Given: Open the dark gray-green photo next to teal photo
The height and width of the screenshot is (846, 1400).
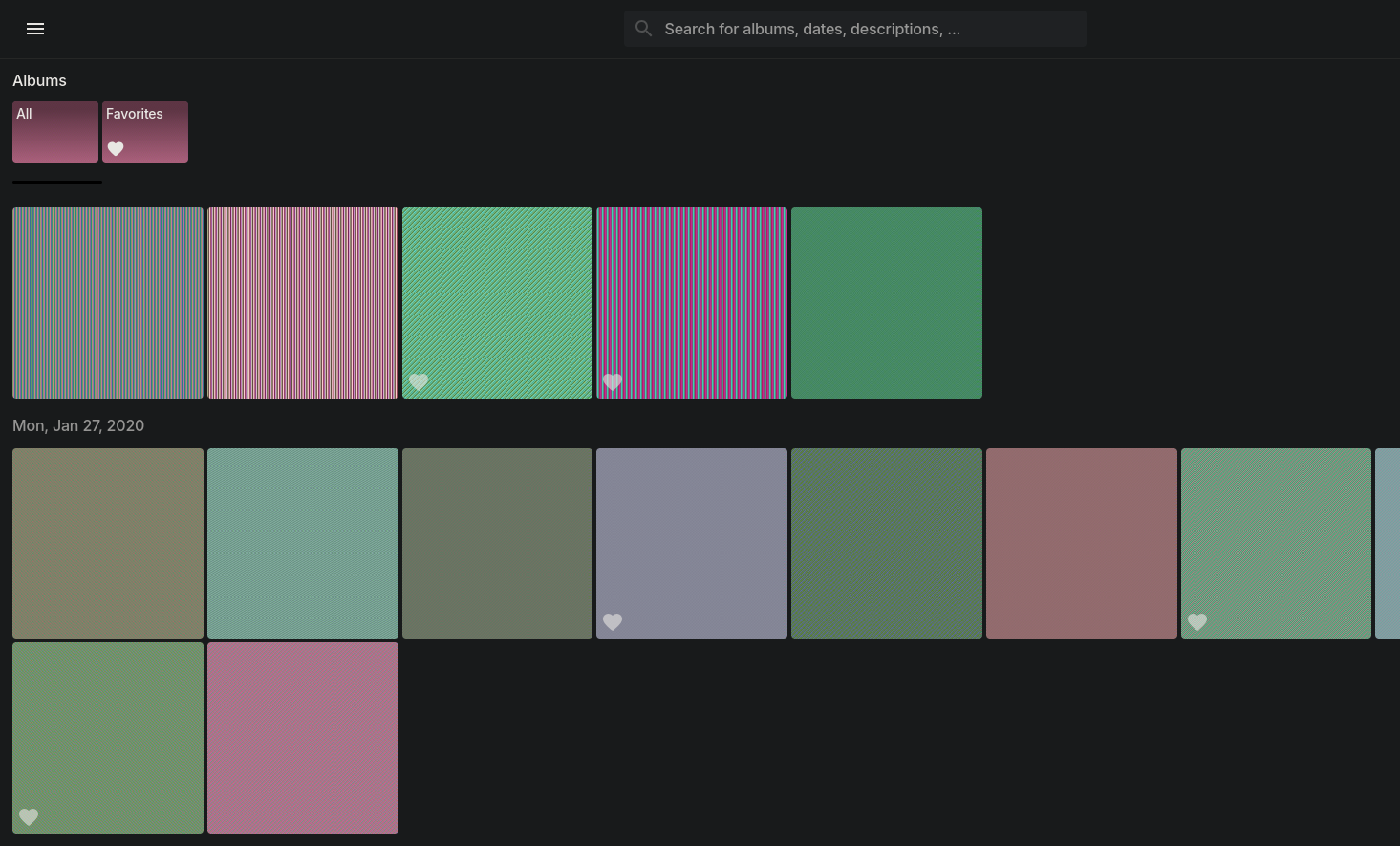Looking at the screenshot, I should point(497,543).
